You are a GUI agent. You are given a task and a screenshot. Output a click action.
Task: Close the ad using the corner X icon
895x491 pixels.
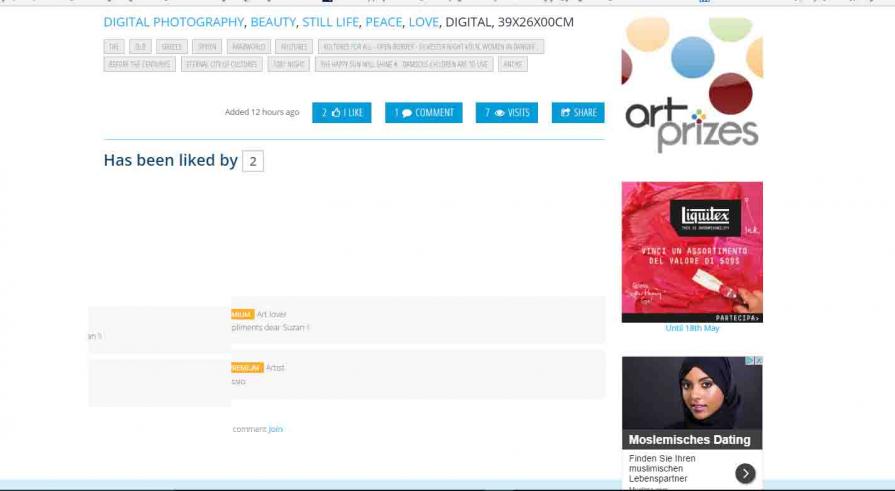pyautogui.click(x=759, y=361)
